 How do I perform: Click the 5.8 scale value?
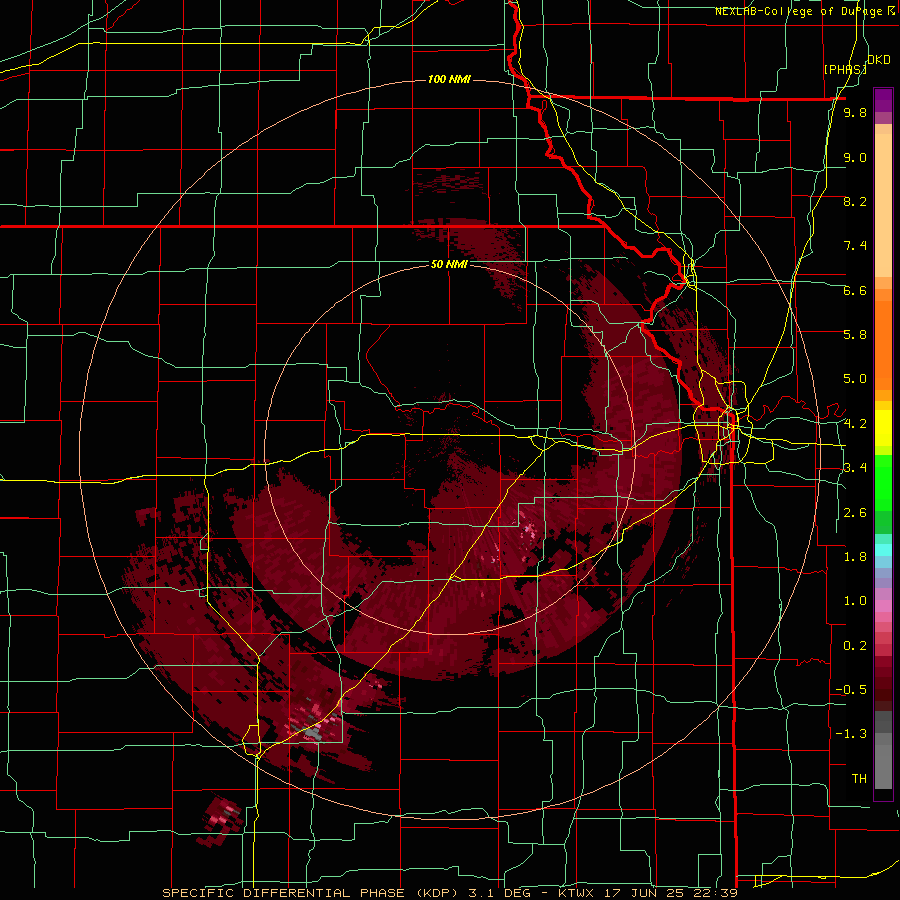click(855, 335)
